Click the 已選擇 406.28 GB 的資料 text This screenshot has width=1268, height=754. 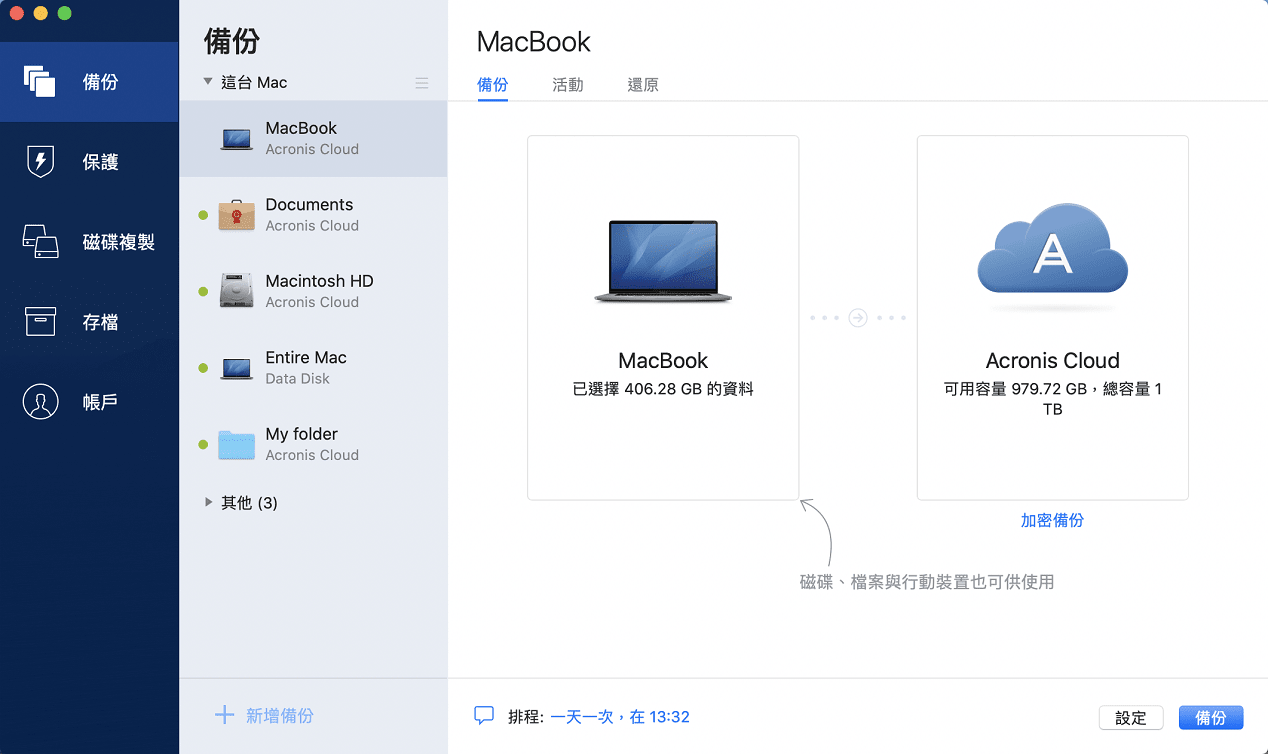click(x=663, y=389)
